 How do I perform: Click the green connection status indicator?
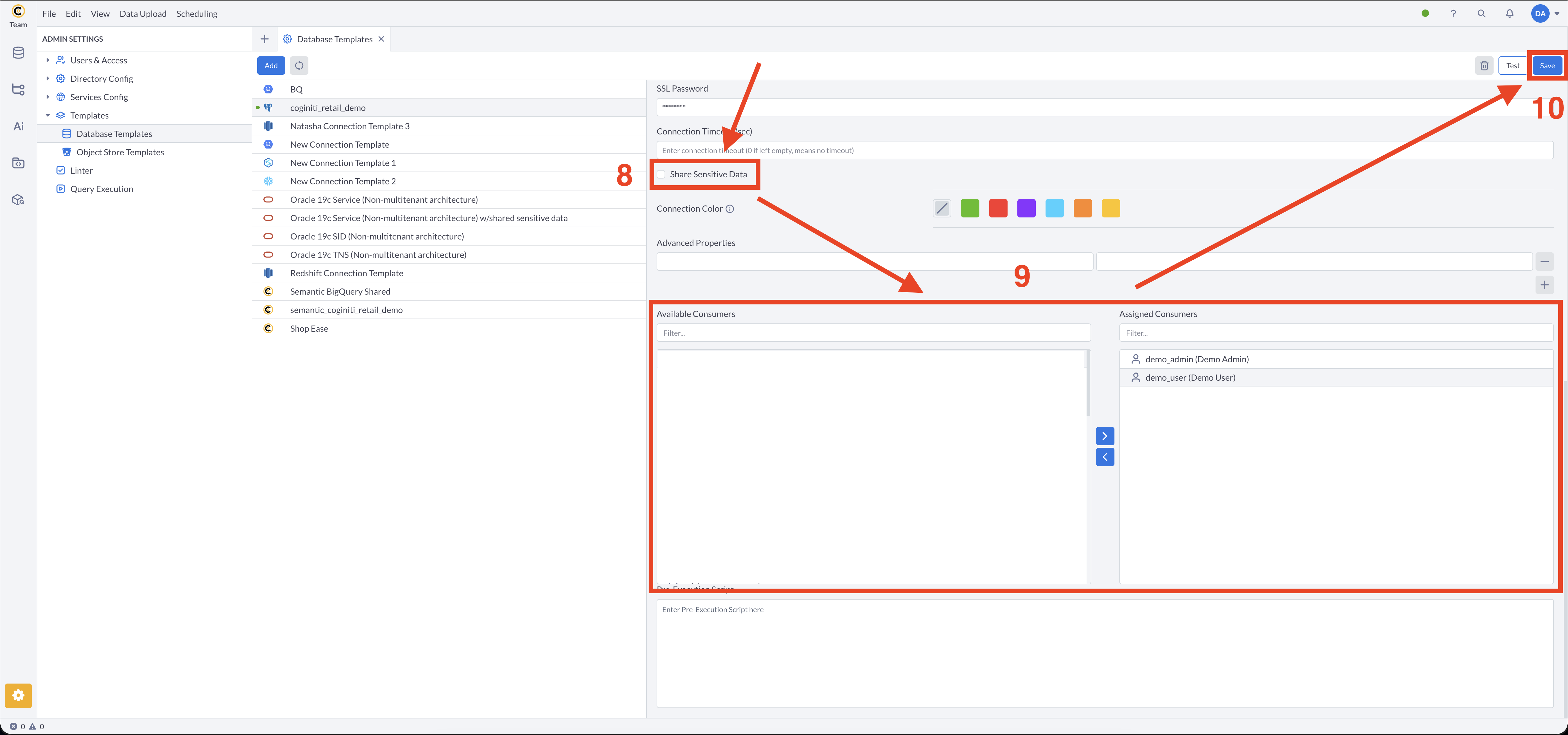(x=1425, y=13)
